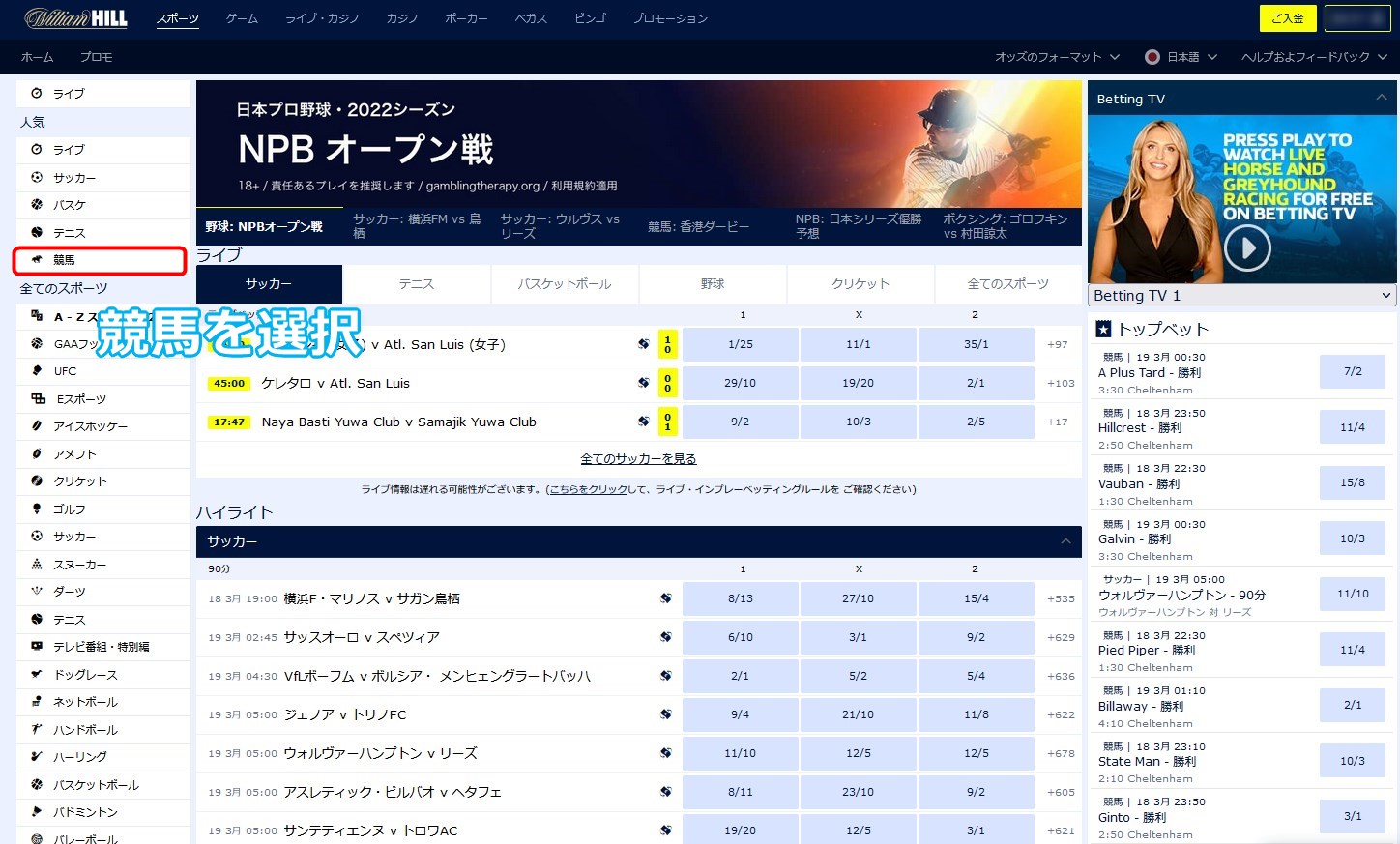Click the 3/1 odds for Ginto
This screenshot has width=1400, height=844.
pos(1353,816)
